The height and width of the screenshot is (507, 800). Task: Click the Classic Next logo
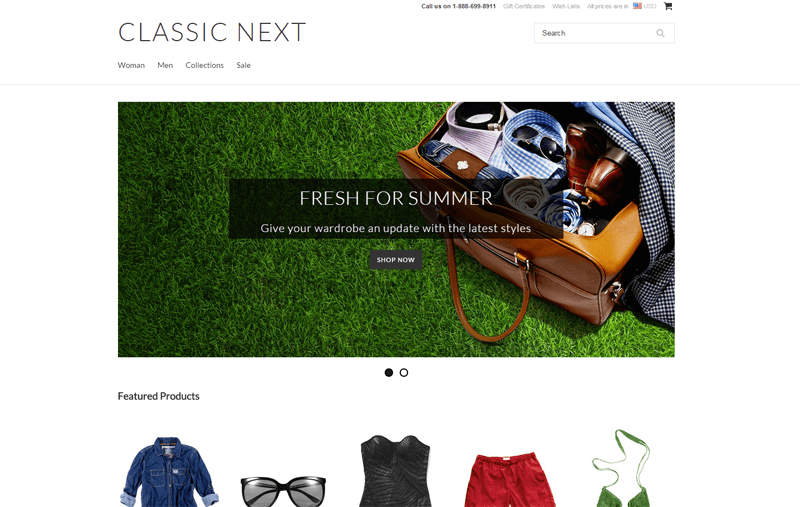[x=212, y=32]
